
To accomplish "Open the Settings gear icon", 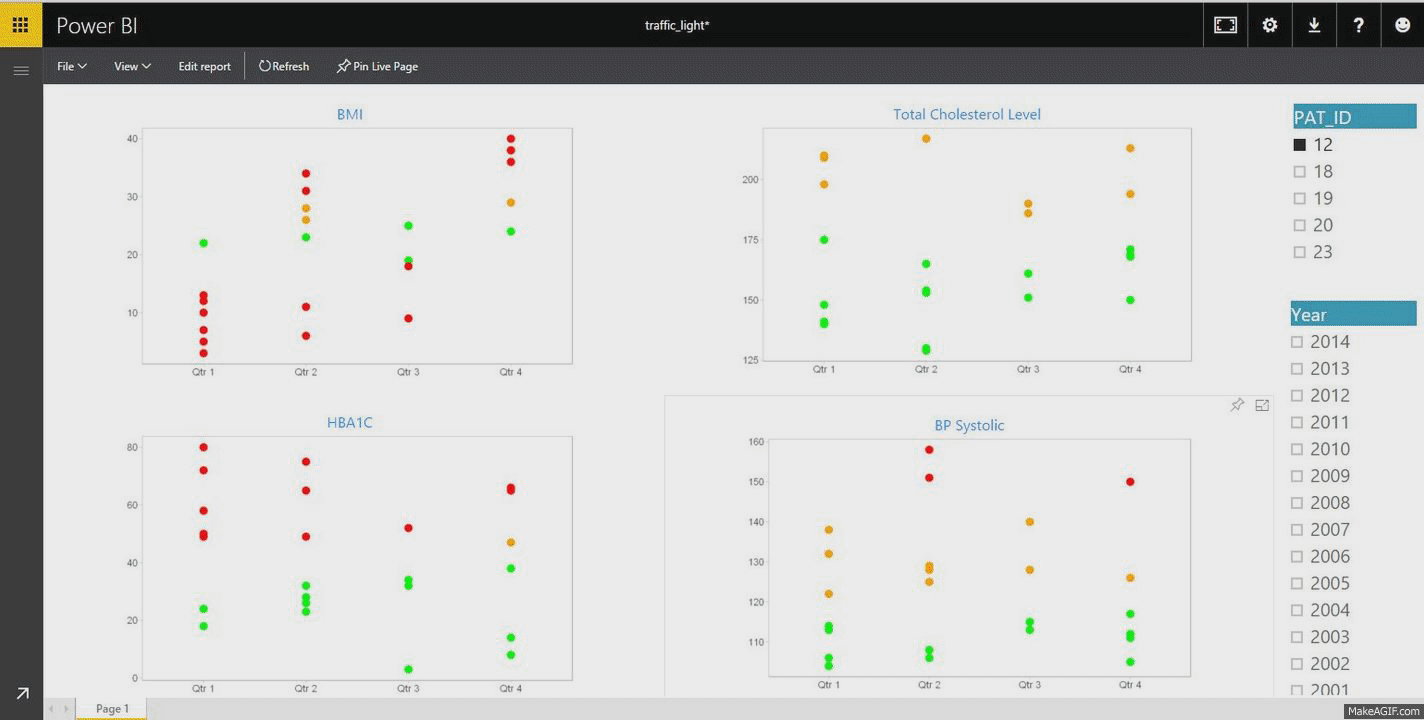I will 1269,25.
